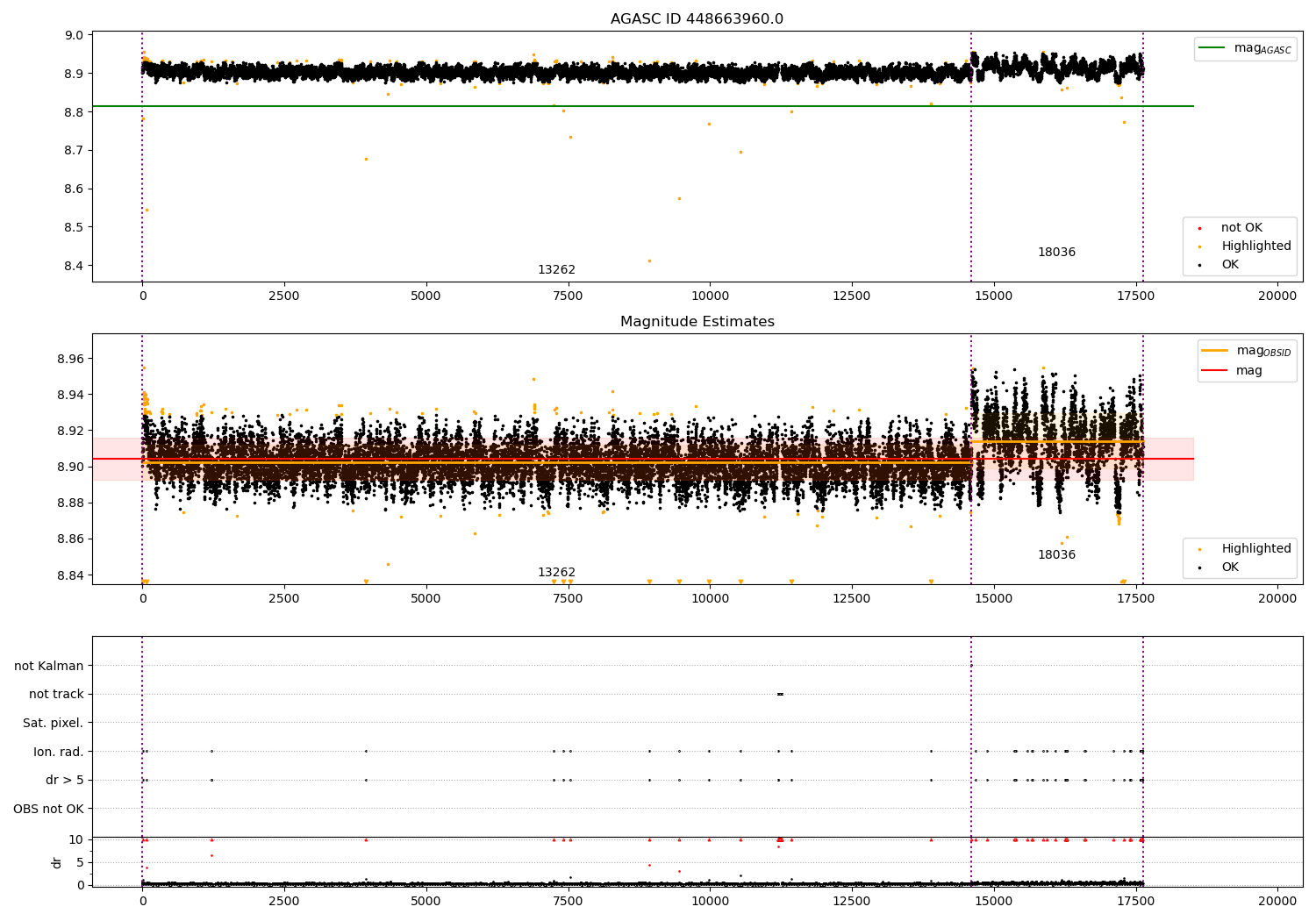Click the red 'mag' legend line in middle plot
The height and width of the screenshot is (921, 1316).
1214,371
